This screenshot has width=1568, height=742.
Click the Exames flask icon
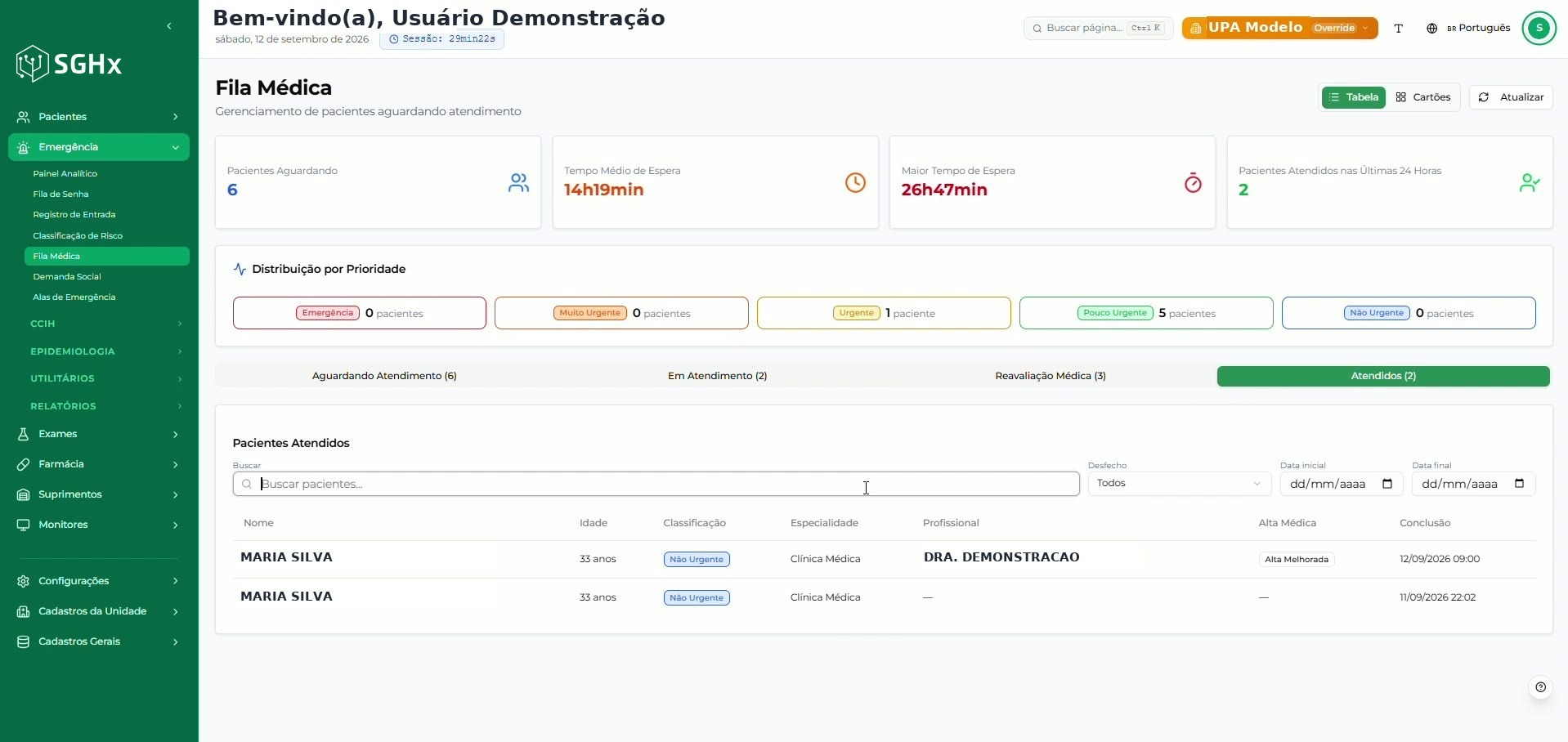click(24, 434)
